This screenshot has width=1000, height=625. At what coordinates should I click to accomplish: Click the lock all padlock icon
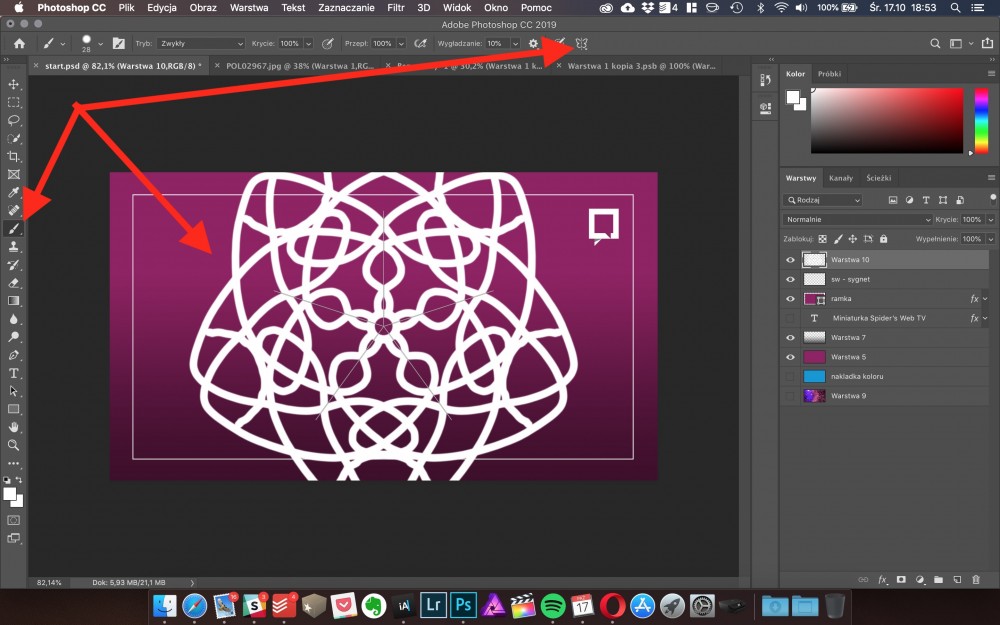[x=883, y=239]
